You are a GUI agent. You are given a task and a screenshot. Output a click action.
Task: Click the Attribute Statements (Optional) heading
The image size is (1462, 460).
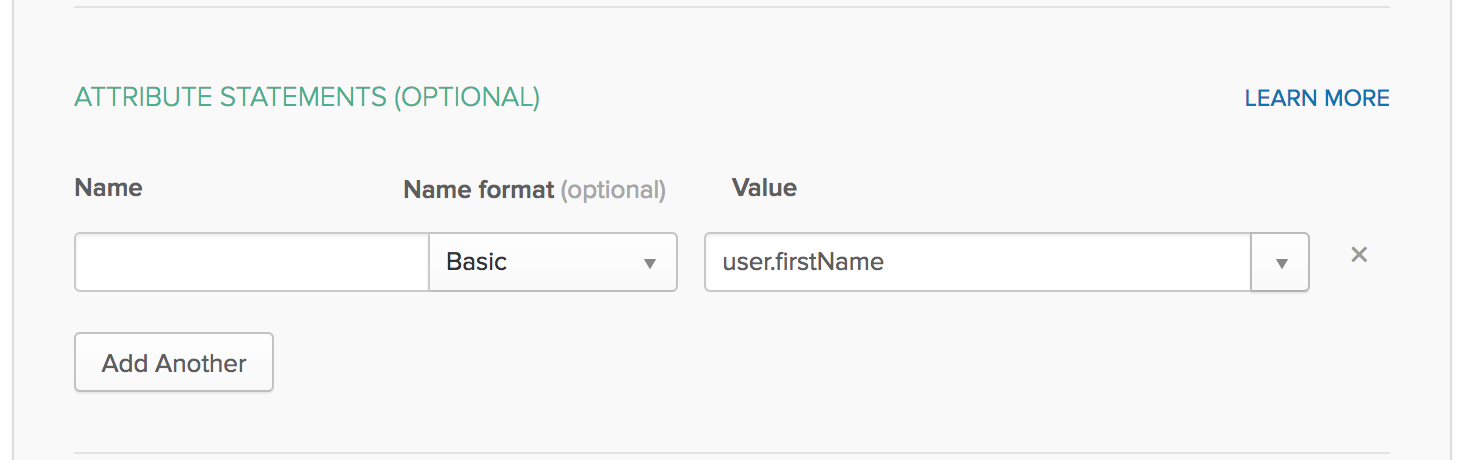point(307,97)
